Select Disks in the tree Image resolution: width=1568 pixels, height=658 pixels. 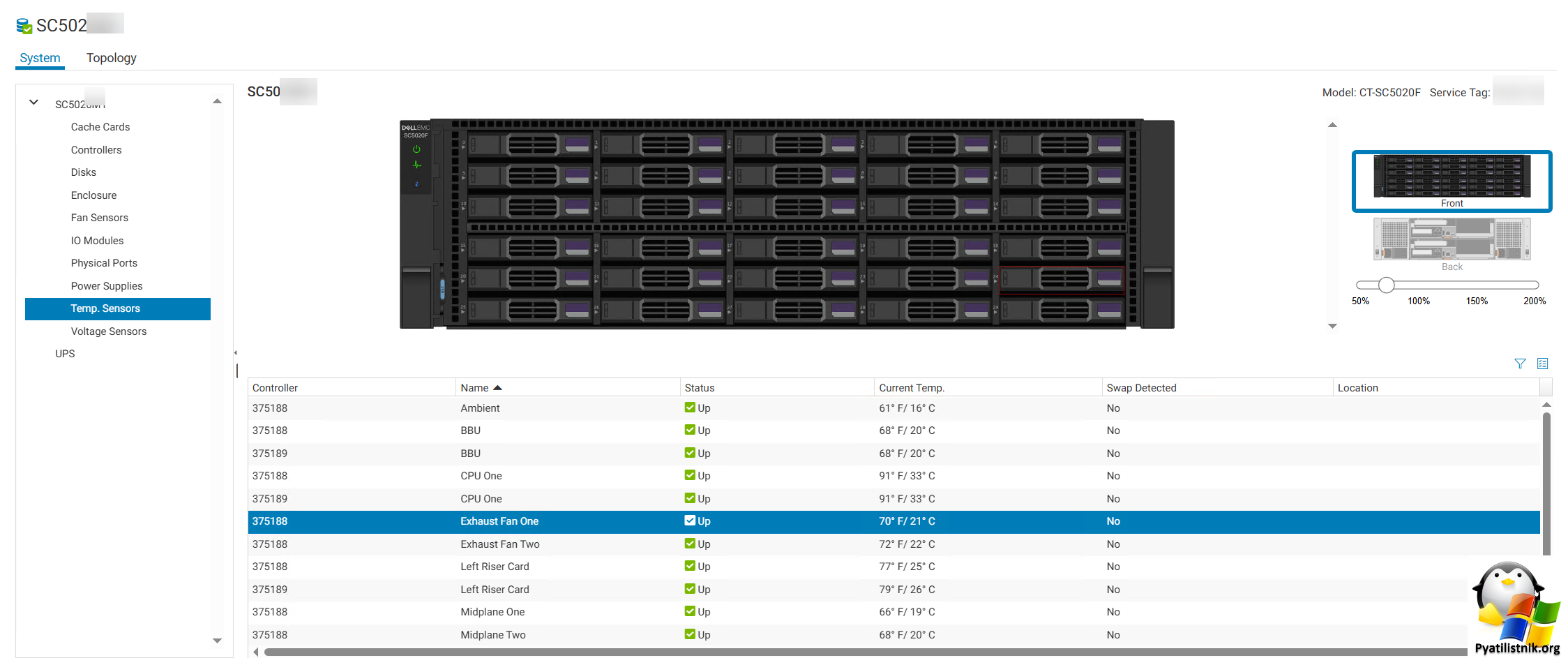click(x=84, y=172)
